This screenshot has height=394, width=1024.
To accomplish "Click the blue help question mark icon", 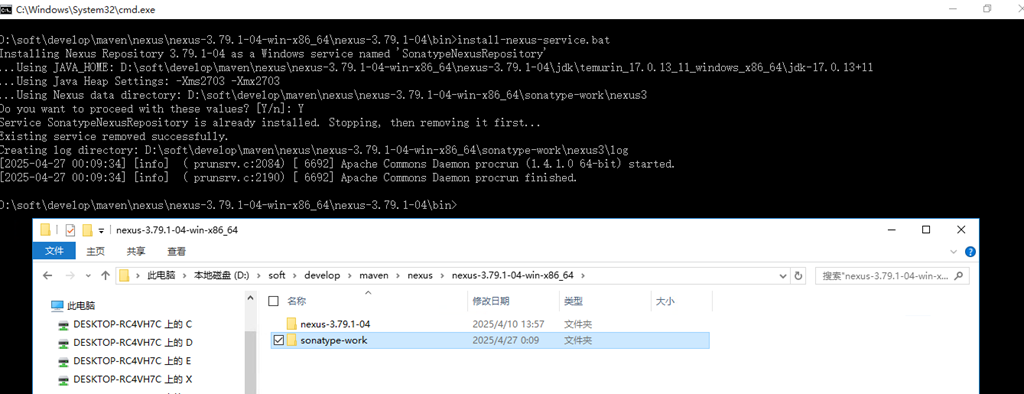I will click(970, 252).
